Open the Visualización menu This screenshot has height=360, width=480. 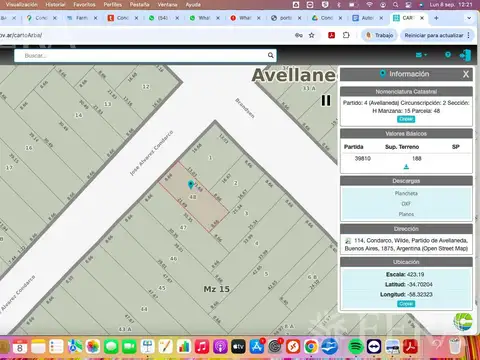click(21, 5)
